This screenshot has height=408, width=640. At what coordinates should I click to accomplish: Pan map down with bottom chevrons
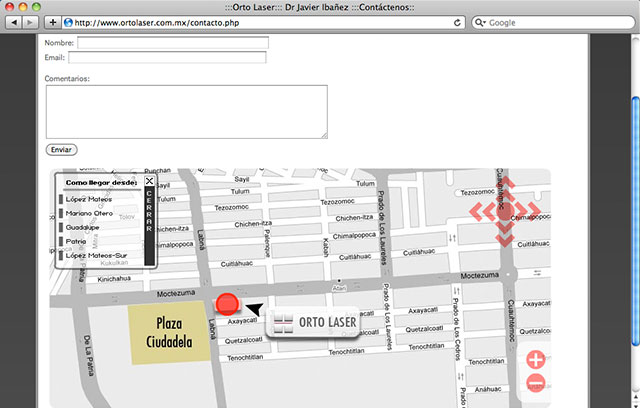(505, 234)
